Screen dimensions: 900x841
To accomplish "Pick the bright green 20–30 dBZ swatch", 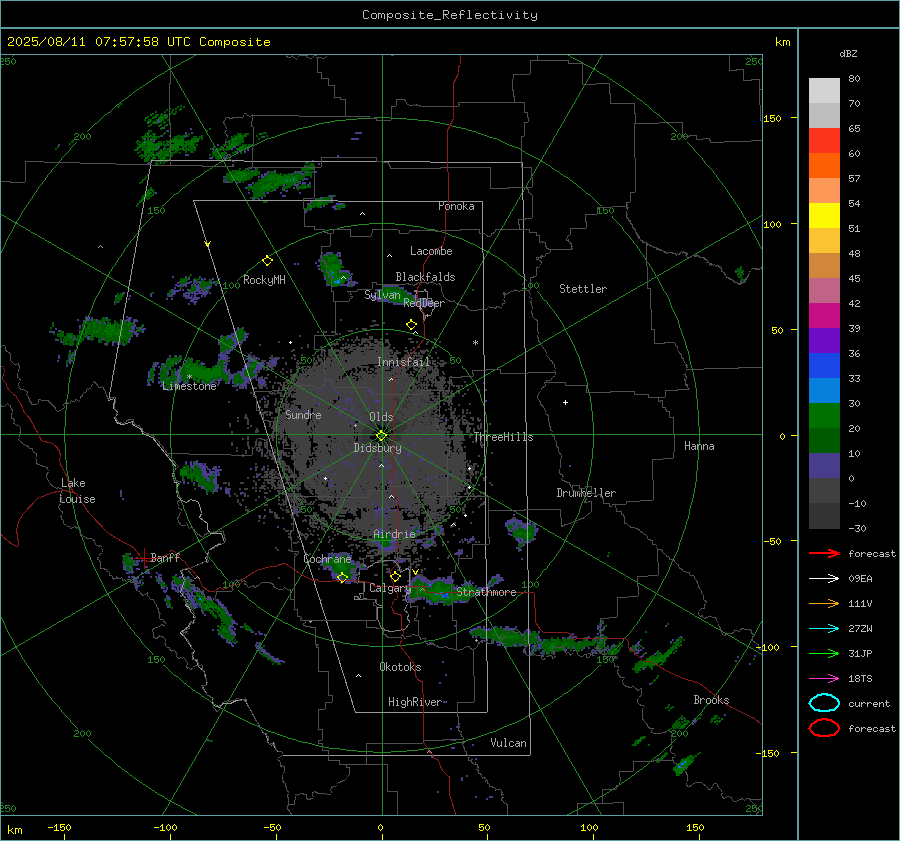I will coord(824,416).
